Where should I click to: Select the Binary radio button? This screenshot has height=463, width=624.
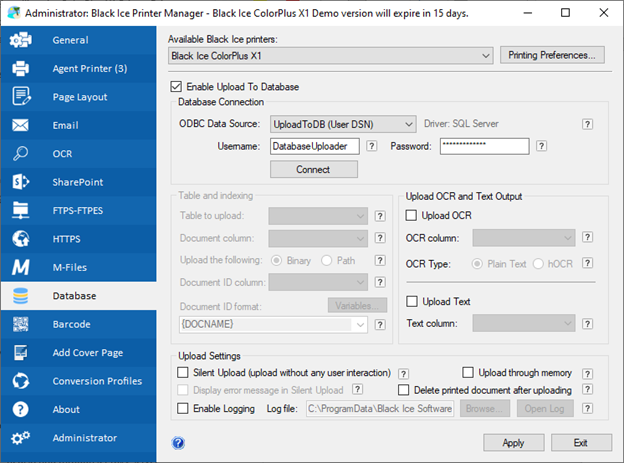pos(276,261)
